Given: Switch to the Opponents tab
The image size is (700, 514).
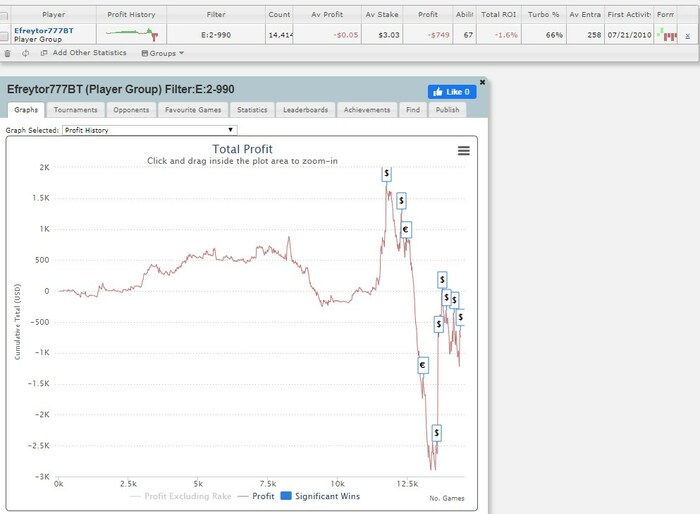Looking at the screenshot, I should (131, 110).
